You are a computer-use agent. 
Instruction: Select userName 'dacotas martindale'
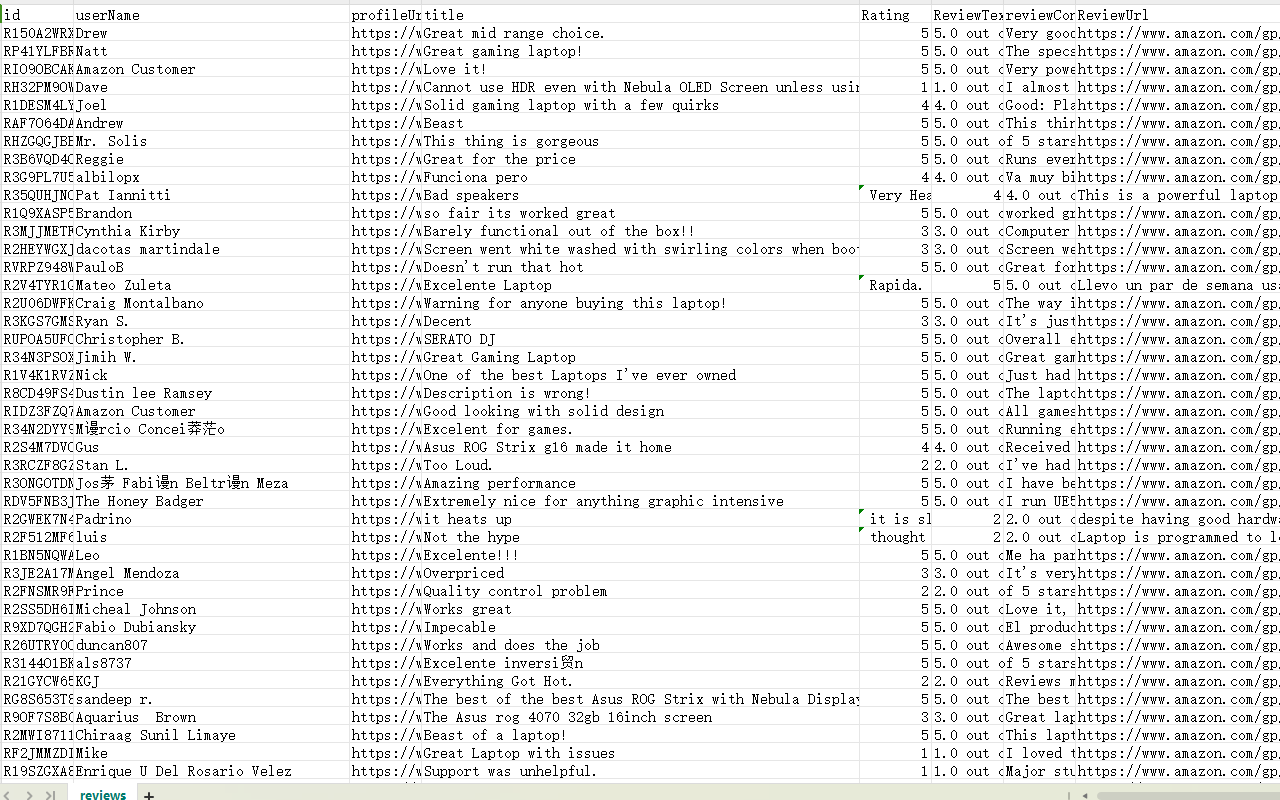click(212, 249)
